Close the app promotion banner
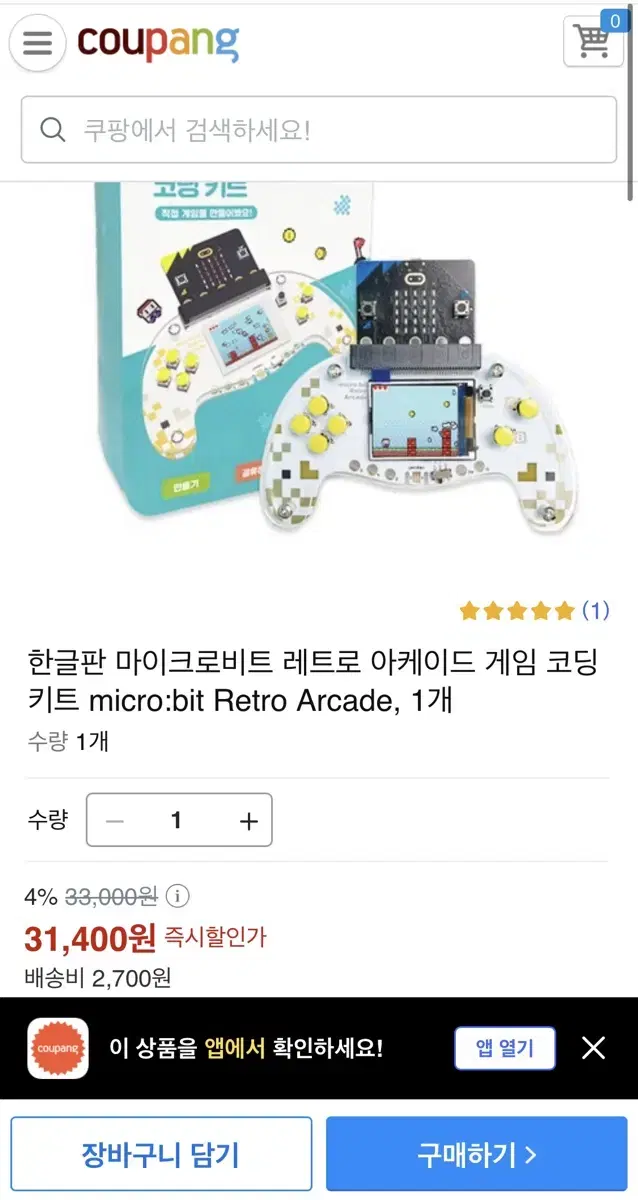638x1200 pixels. point(593,1048)
